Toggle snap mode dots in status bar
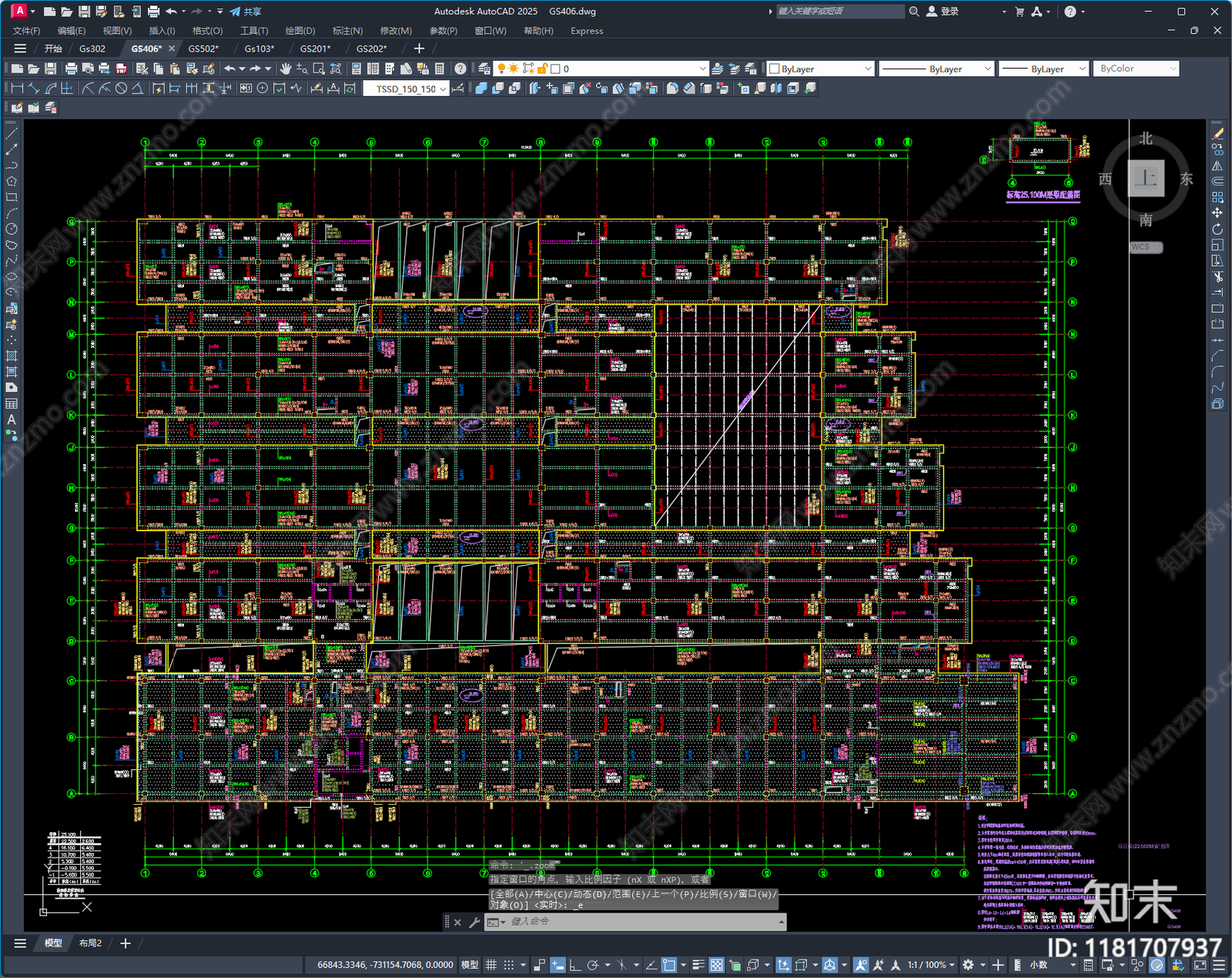 point(509,965)
